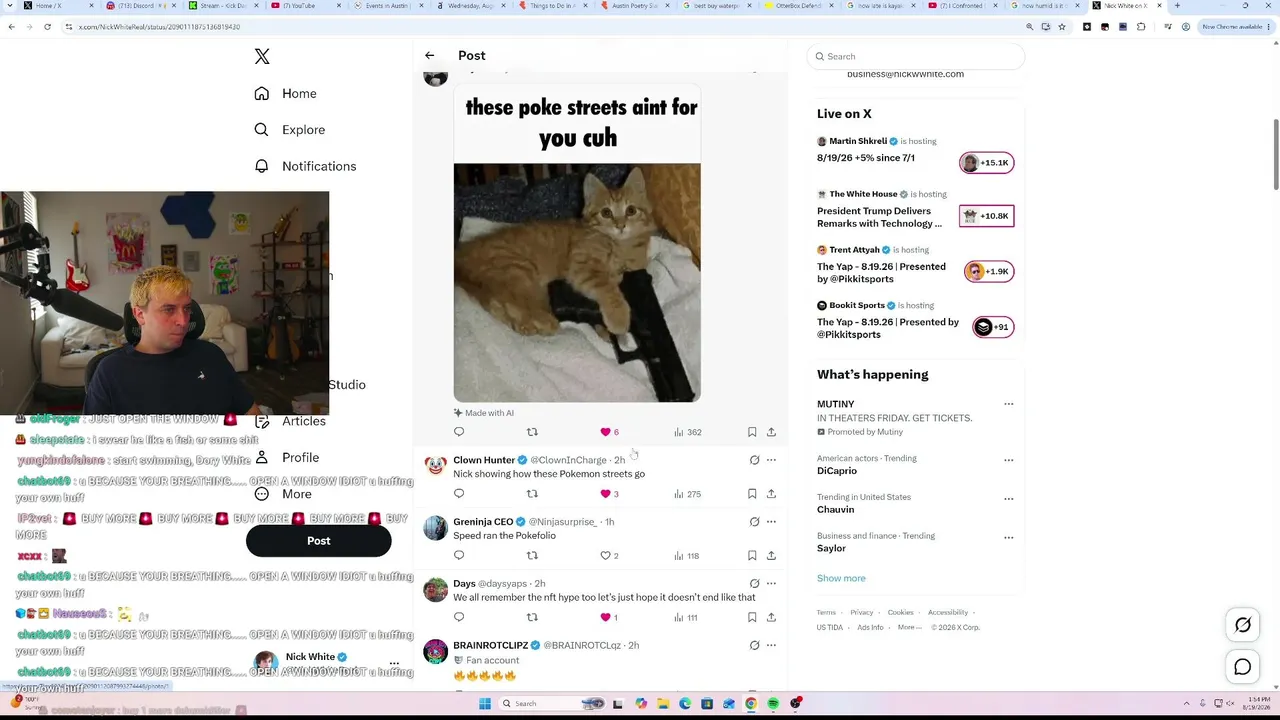Share the cat meme post
1280x720 pixels.
(x=771, y=432)
